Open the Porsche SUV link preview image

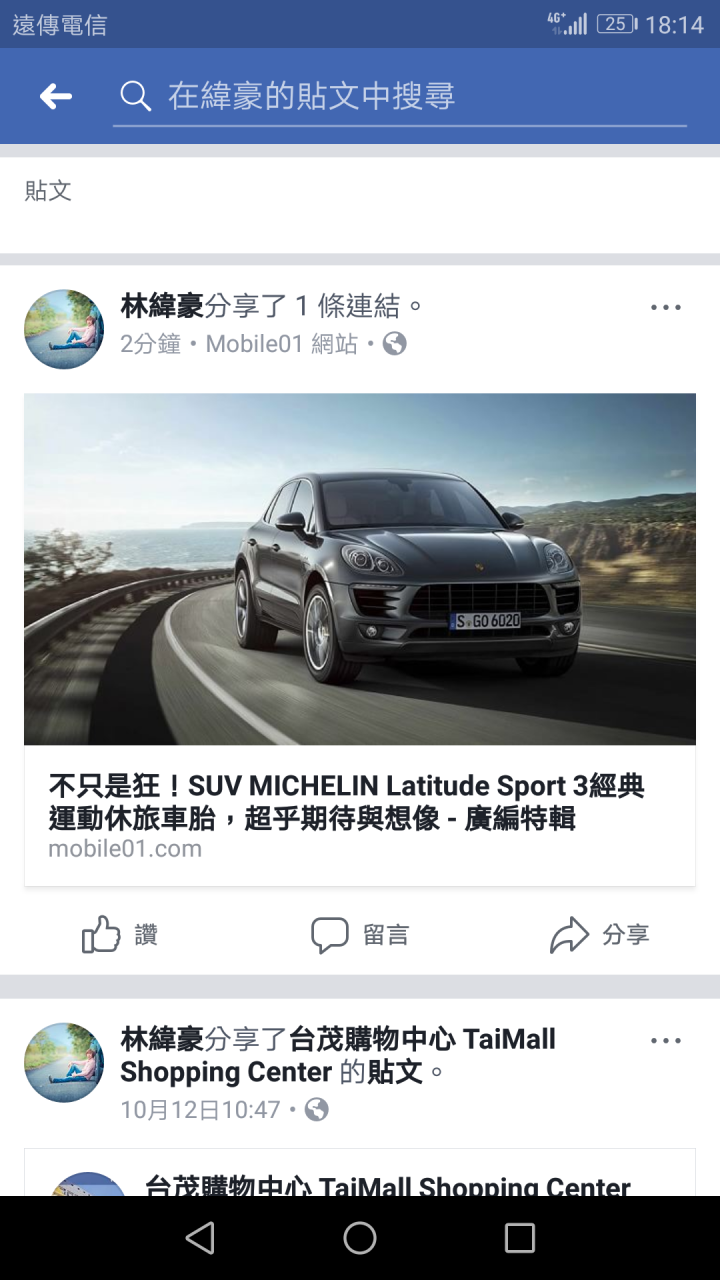[x=360, y=569]
